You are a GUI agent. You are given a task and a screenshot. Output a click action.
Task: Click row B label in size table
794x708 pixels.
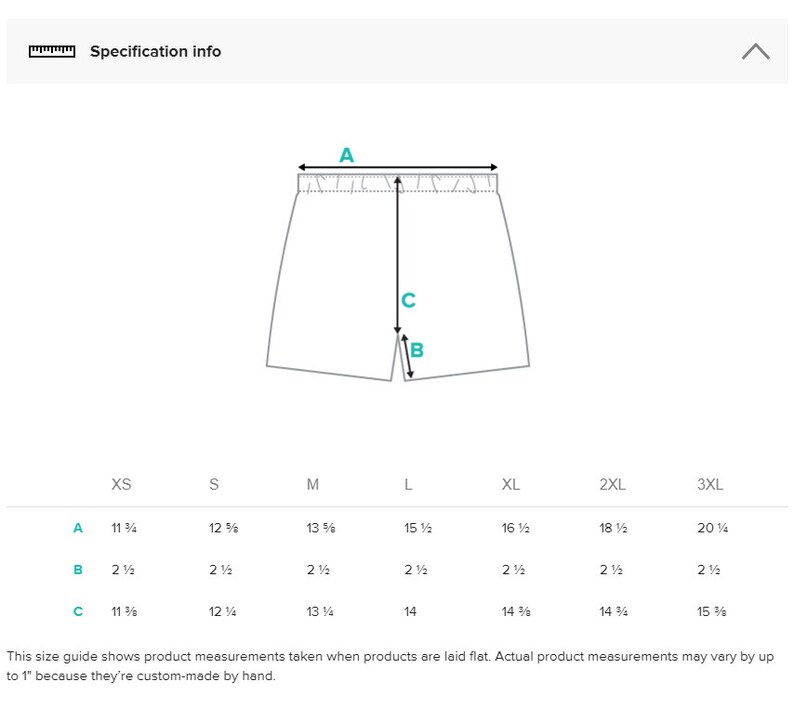[78, 570]
